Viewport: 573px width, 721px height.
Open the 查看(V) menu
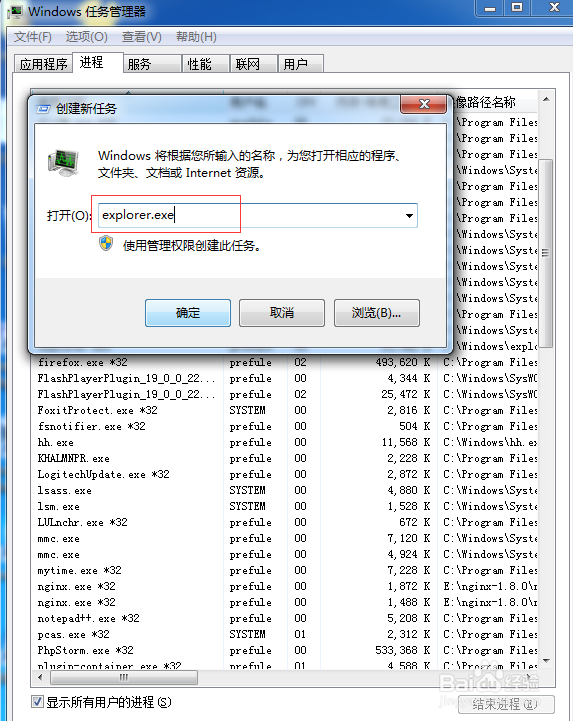[142, 37]
